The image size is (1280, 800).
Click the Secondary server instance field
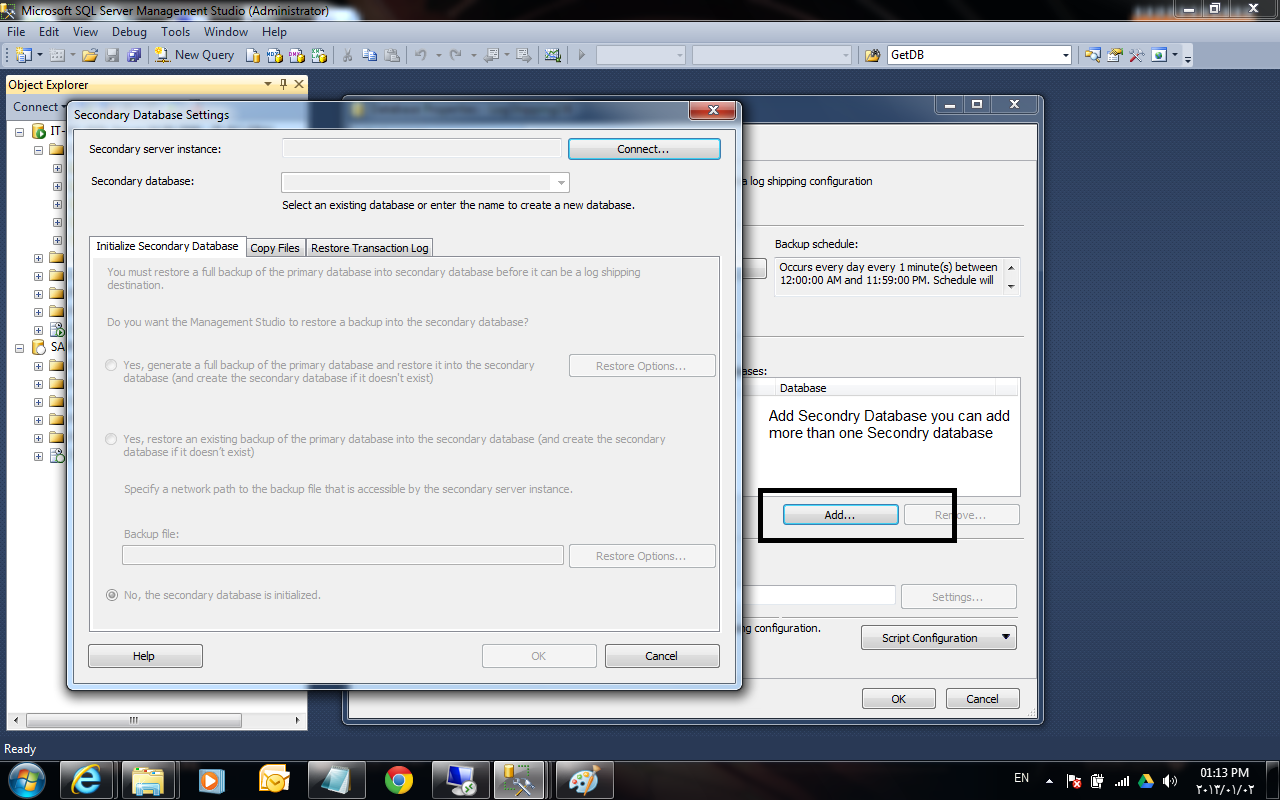pos(422,148)
